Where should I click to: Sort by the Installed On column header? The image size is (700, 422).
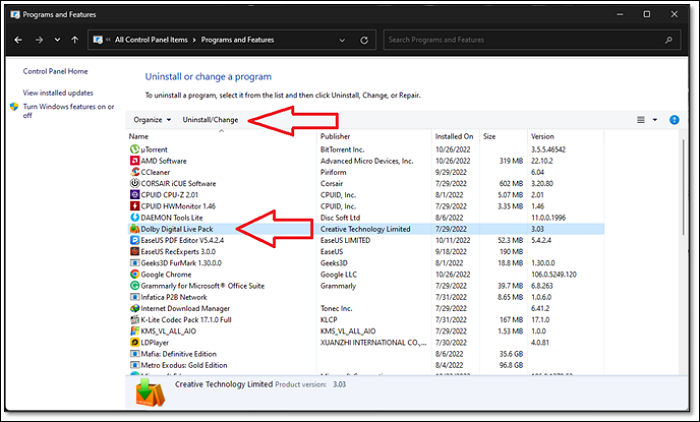pos(455,136)
